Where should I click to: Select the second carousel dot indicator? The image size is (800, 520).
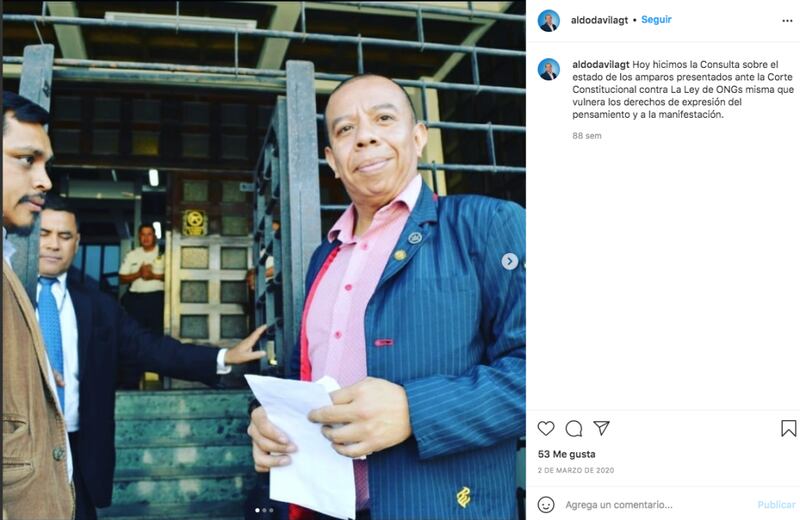point(264,510)
